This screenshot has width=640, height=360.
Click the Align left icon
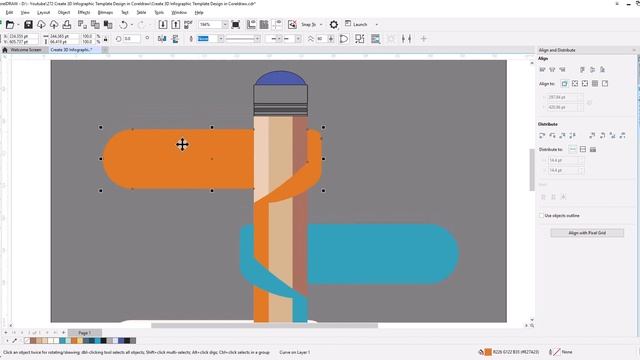tap(542, 70)
